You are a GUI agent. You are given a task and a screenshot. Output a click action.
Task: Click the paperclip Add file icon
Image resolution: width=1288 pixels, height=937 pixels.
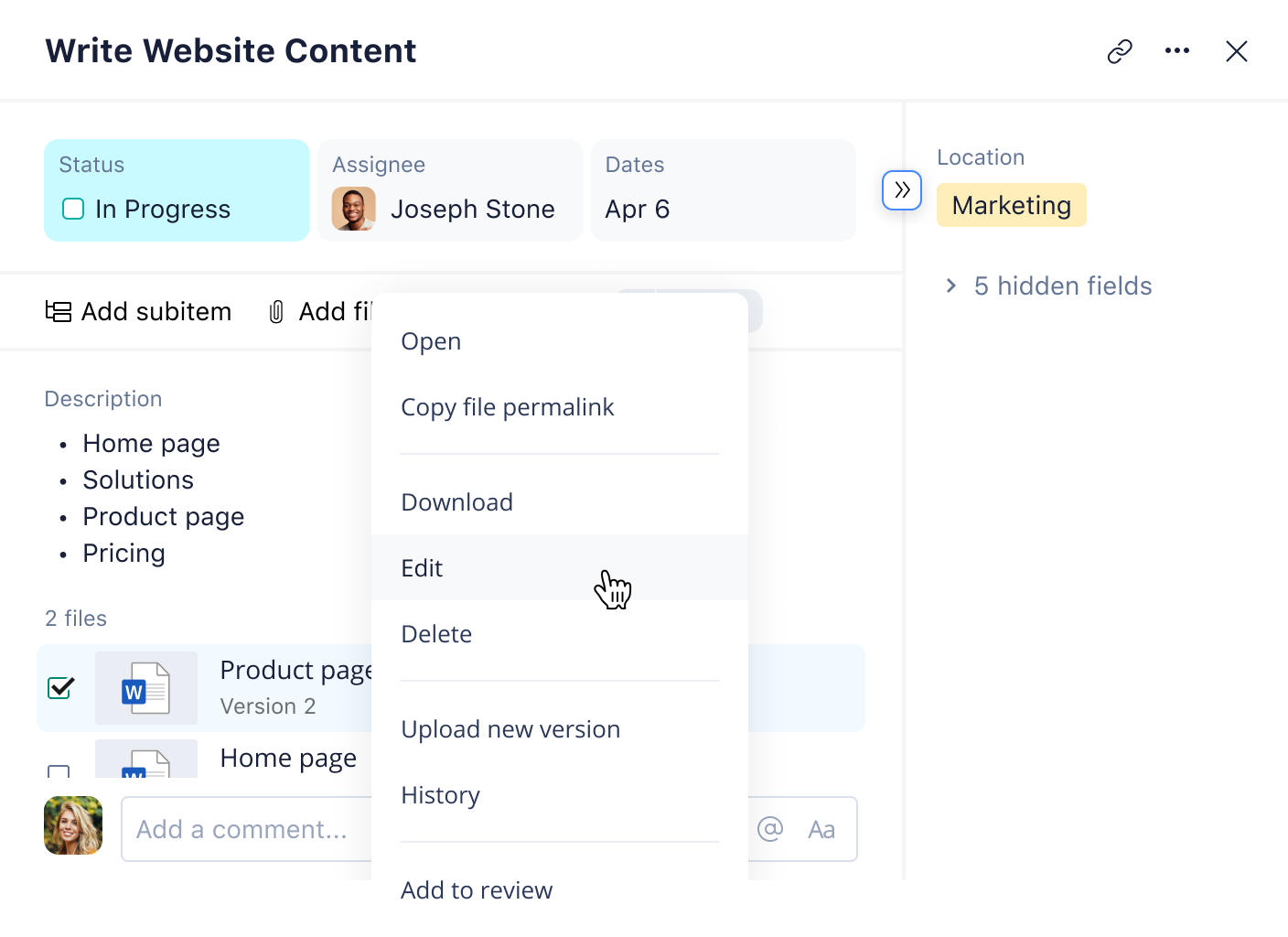coord(274,311)
